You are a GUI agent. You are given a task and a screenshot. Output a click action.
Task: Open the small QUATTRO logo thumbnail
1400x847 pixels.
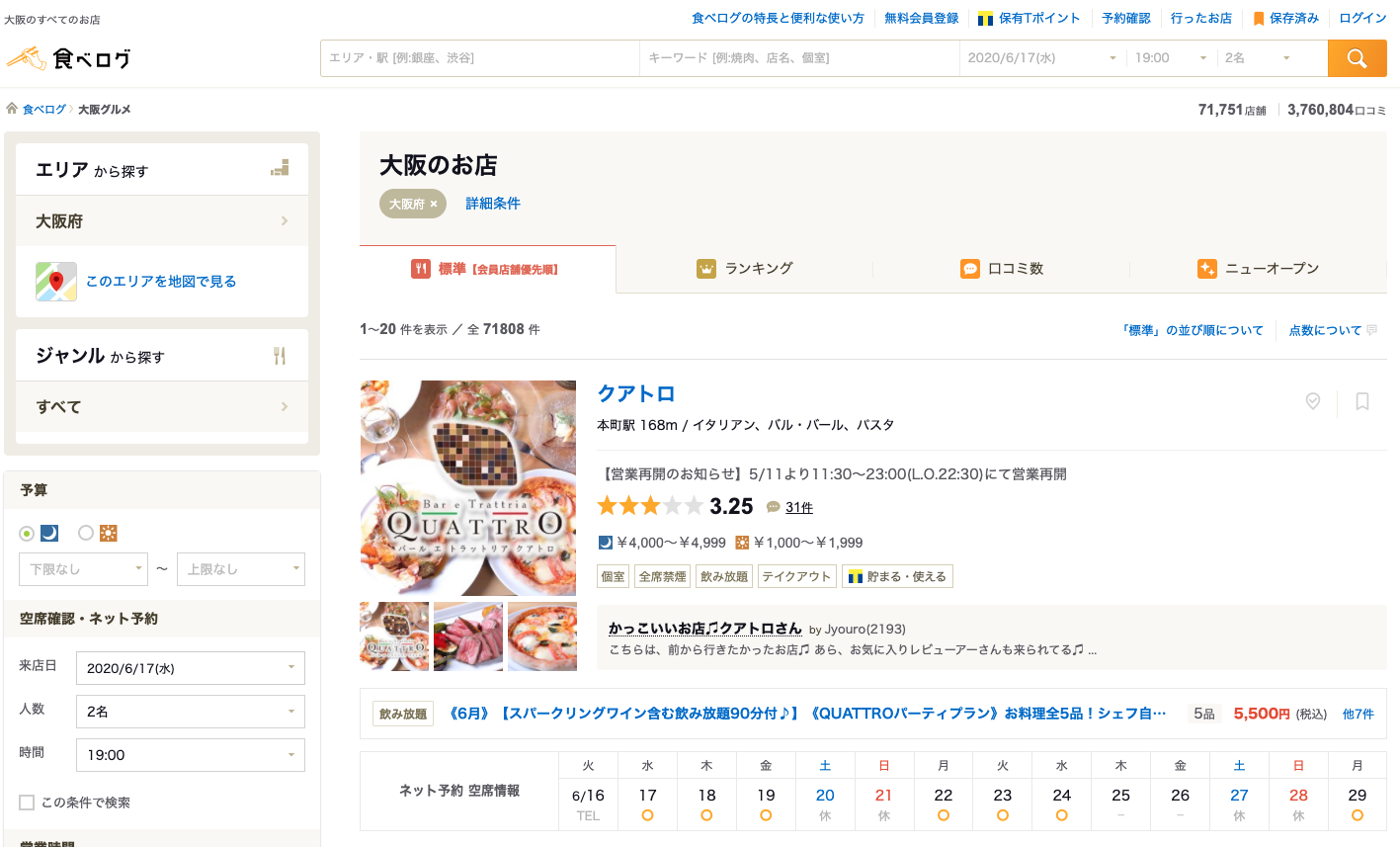(394, 636)
